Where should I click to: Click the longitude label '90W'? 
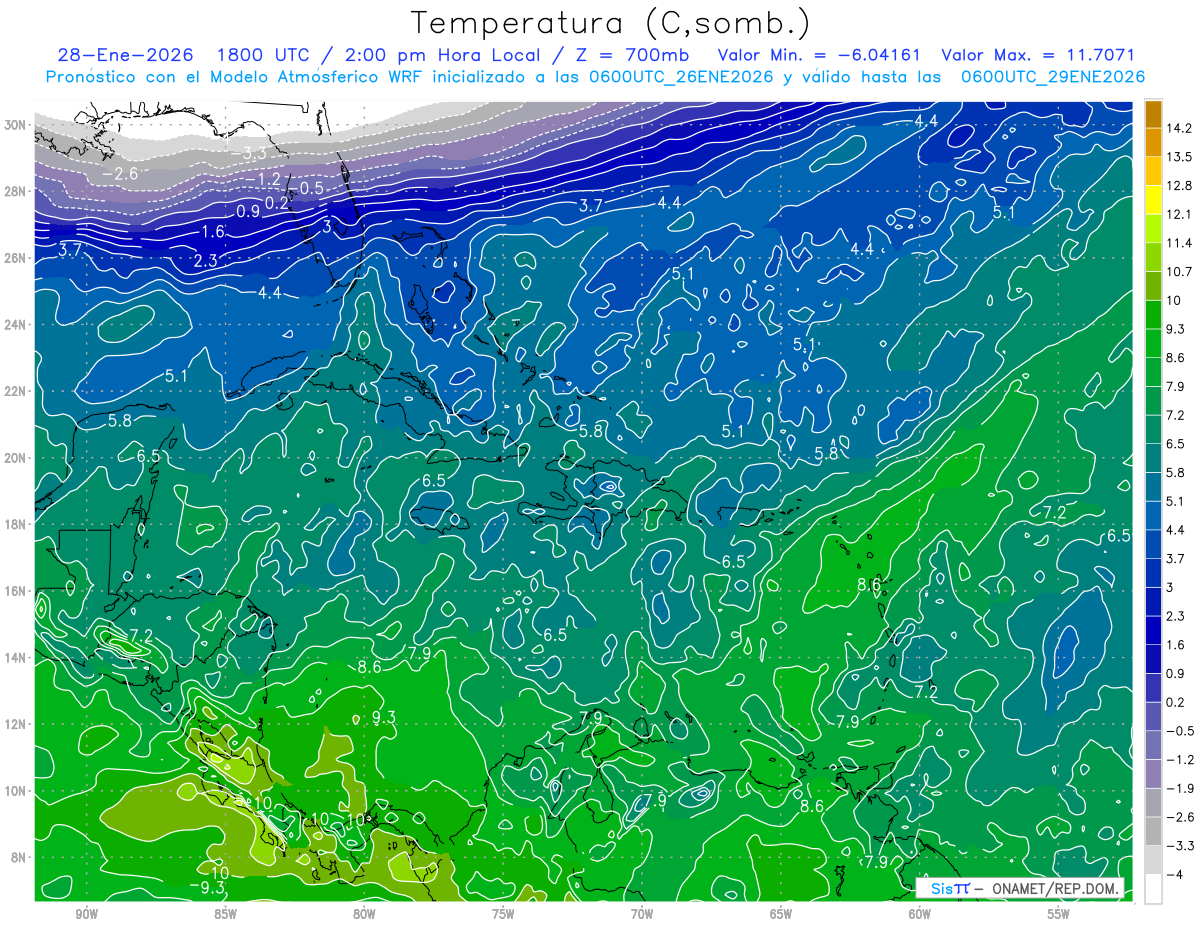coord(87,915)
